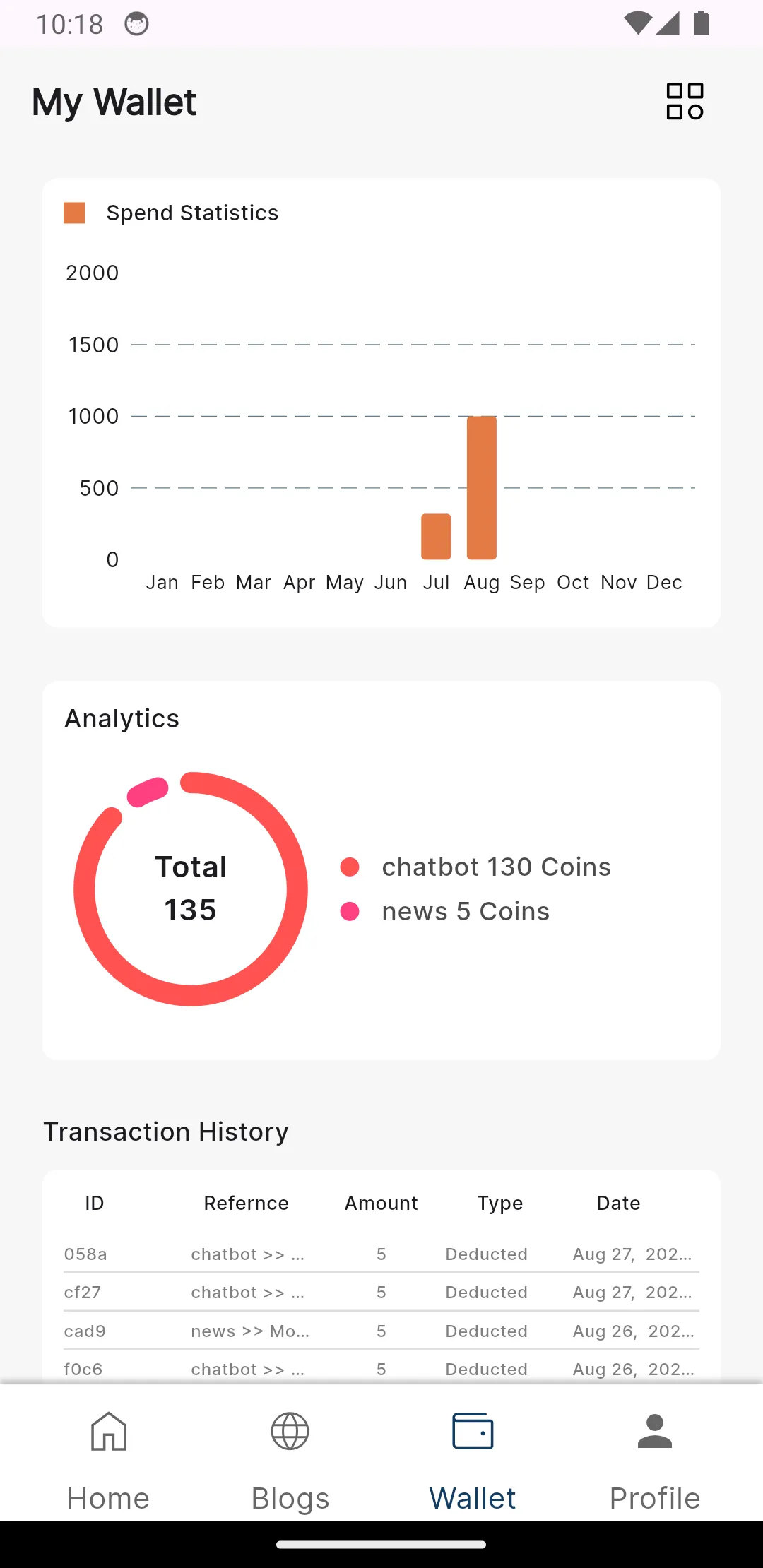This screenshot has height=1568, width=763.
Task: Open the grid menu icon beside My Wallet
Action: pos(685,102)
